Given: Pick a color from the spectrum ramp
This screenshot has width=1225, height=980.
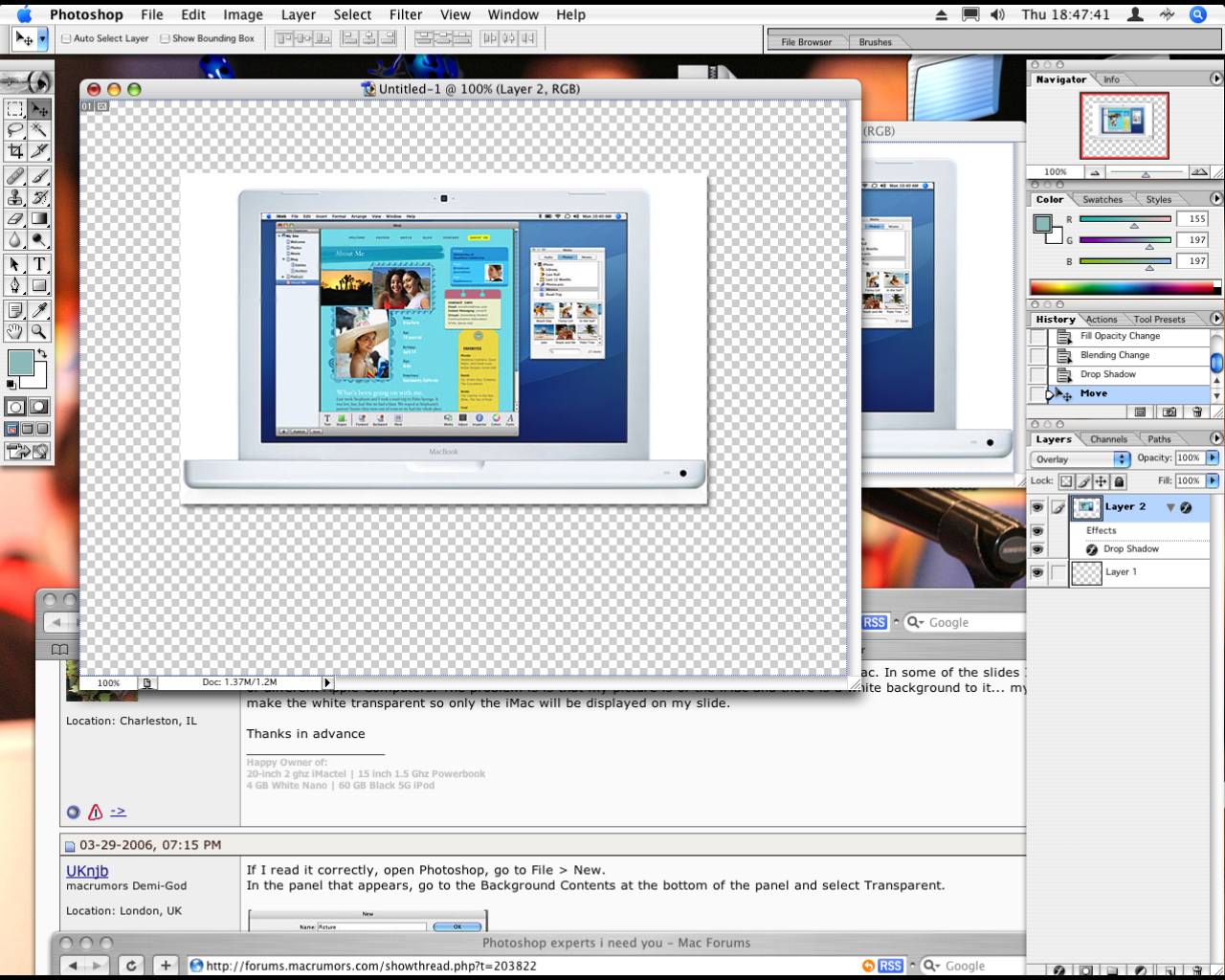Looking at the screenshot, I should (x=1122, y=287).
